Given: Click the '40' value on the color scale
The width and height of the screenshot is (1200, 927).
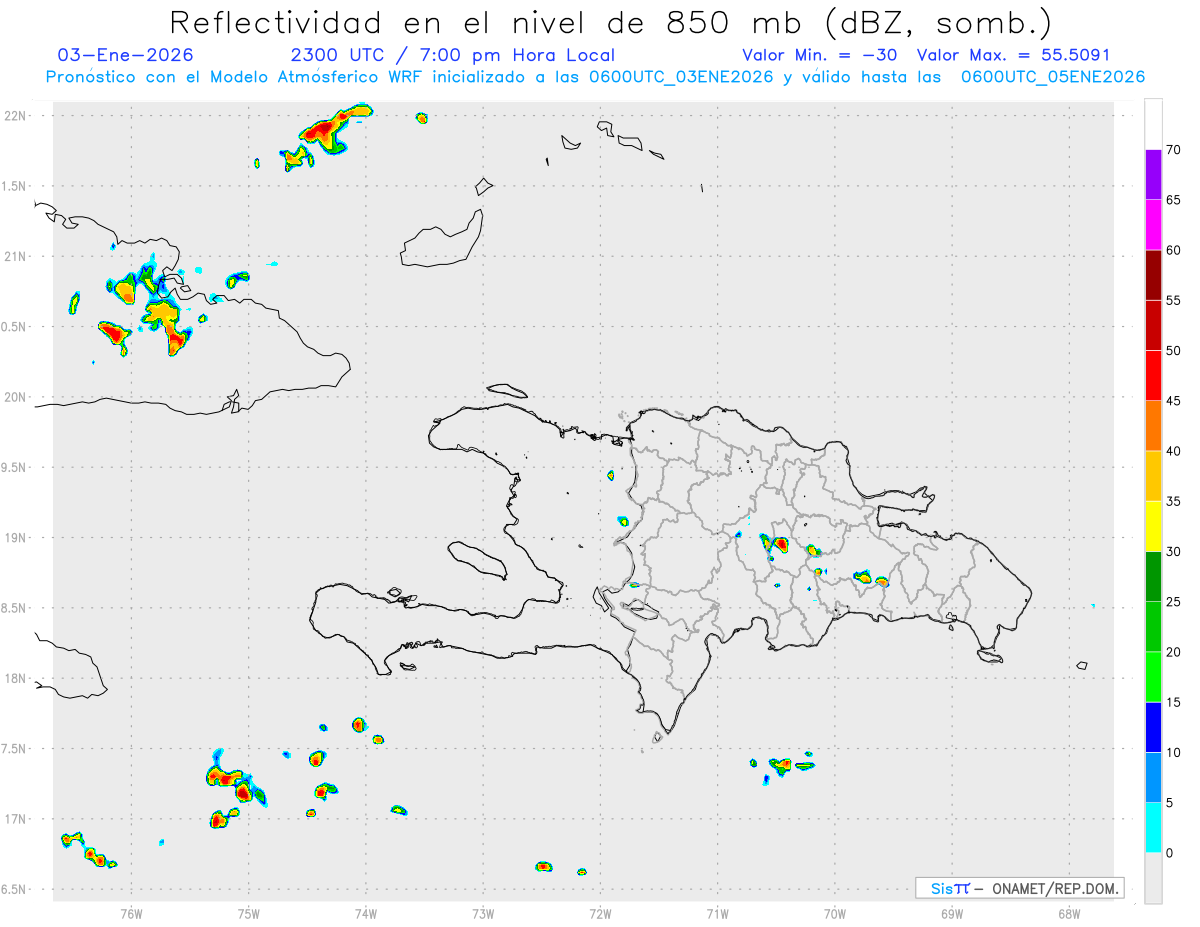Looking at the screenshot, I should (1173, 451).
